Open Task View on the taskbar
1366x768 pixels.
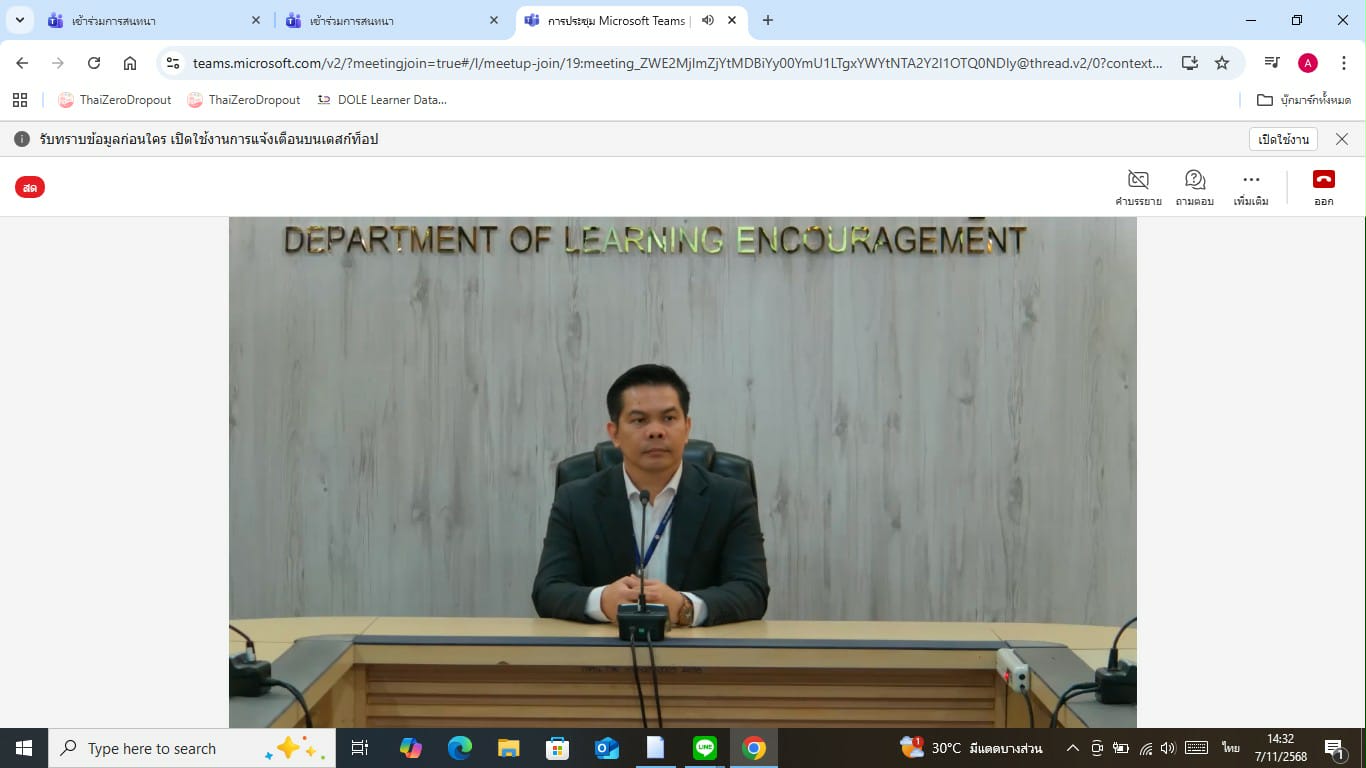pyautogui.click(x=360, y=748)
